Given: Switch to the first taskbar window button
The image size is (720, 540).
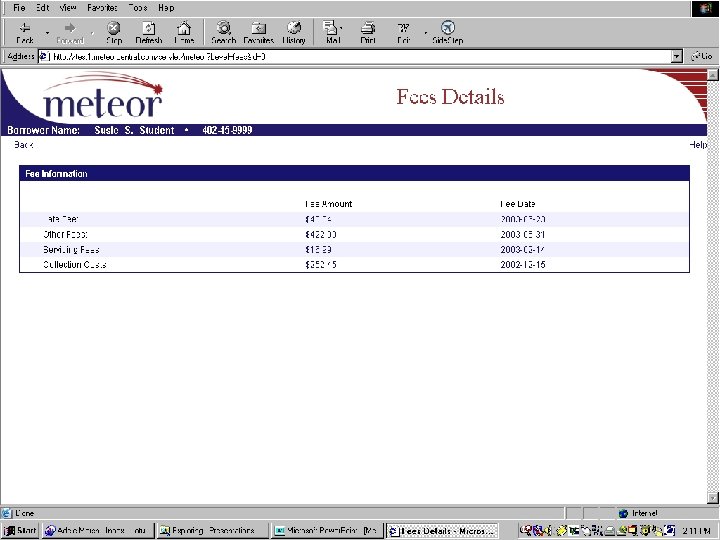Looking at the screenshot, I should (x=97, y=531).
